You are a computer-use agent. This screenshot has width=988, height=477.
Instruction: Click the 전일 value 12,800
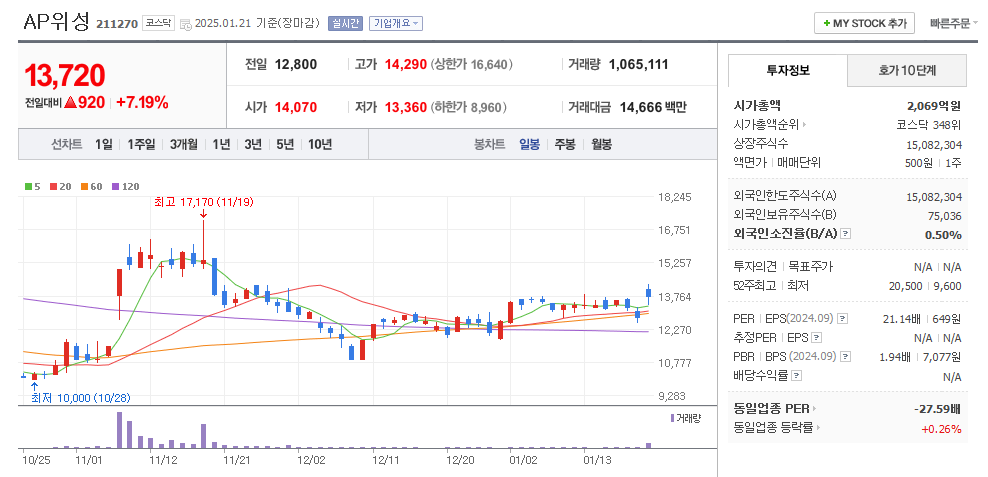coord(296,64)
